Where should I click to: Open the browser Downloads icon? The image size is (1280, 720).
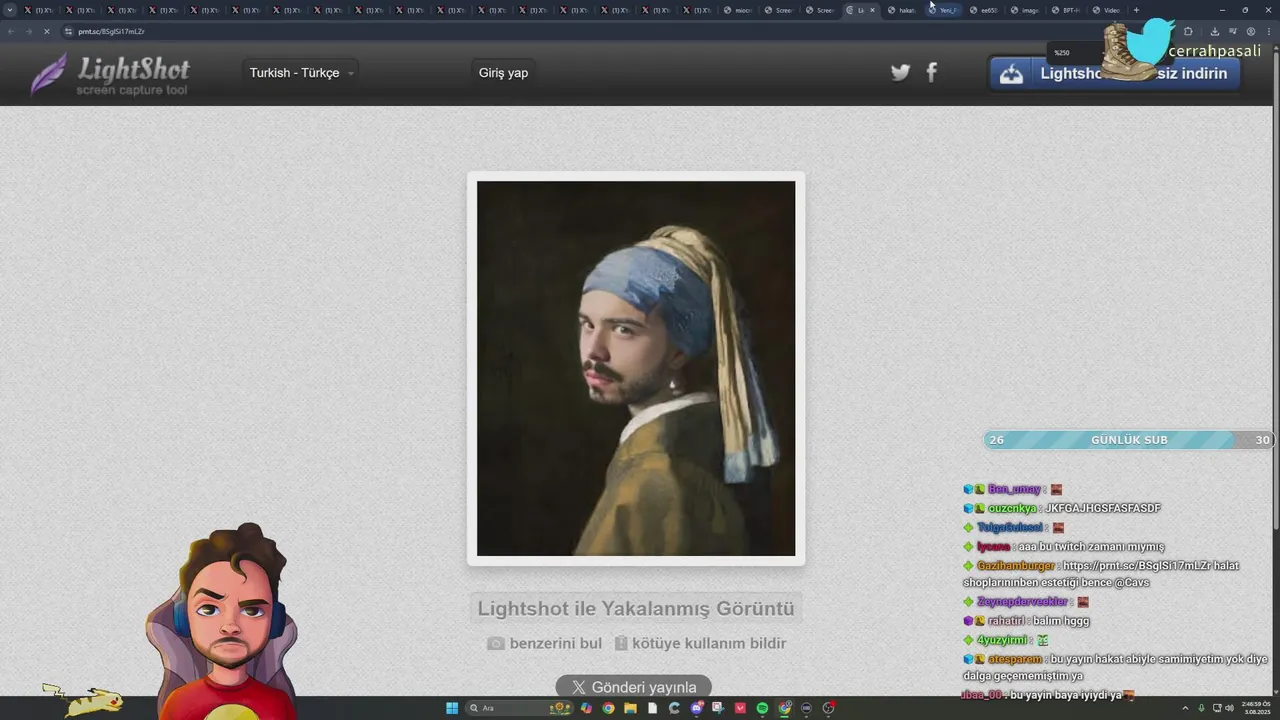[x=1214, y=31]
